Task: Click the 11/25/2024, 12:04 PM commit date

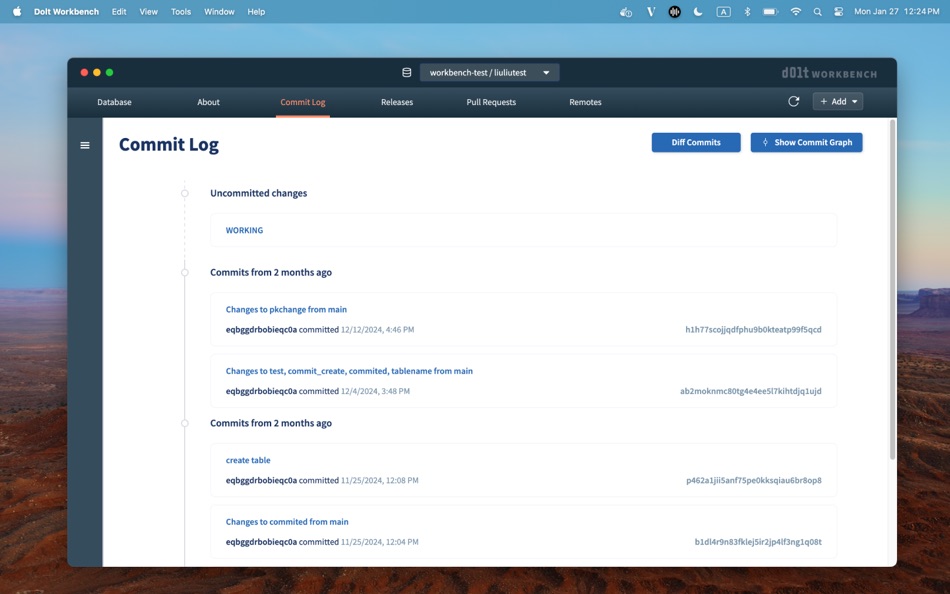Action: (379, 542)
